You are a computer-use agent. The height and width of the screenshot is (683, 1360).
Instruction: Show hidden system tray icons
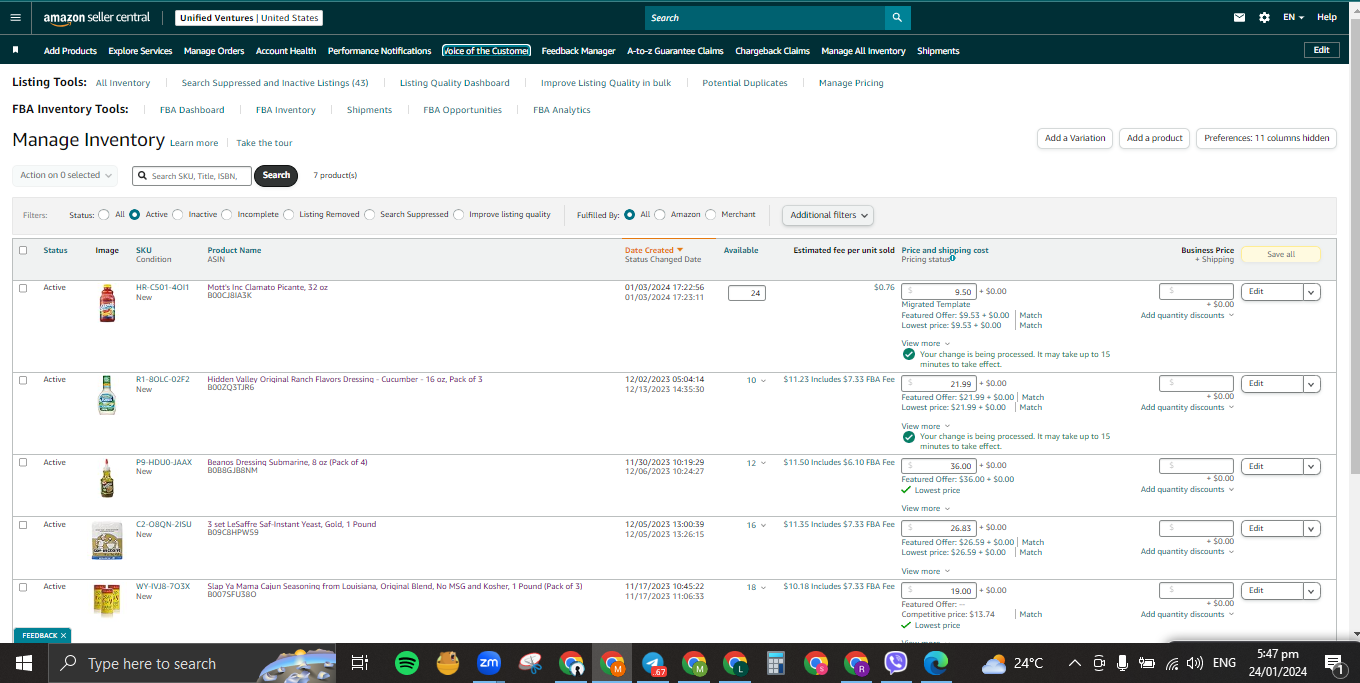1075,663
